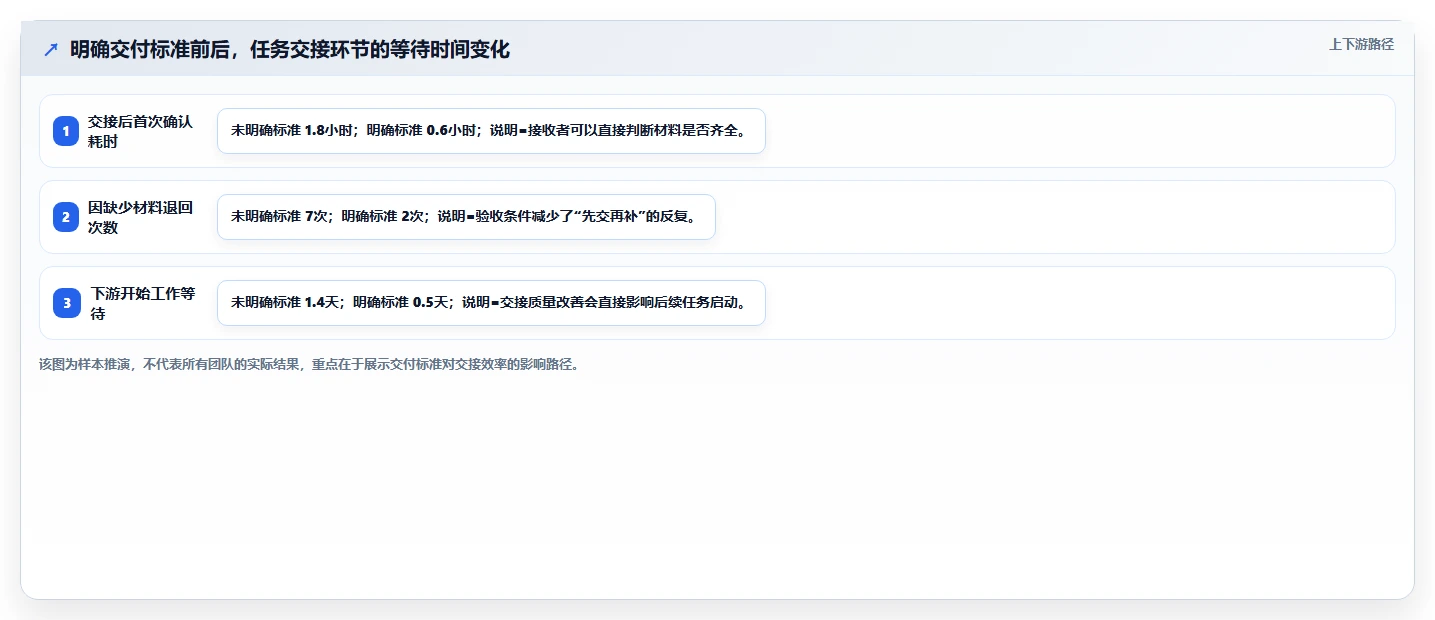Click the footnote starting 该图为样本推演
The height and width of the screenshot is (620, 1435).
[309, 364]
